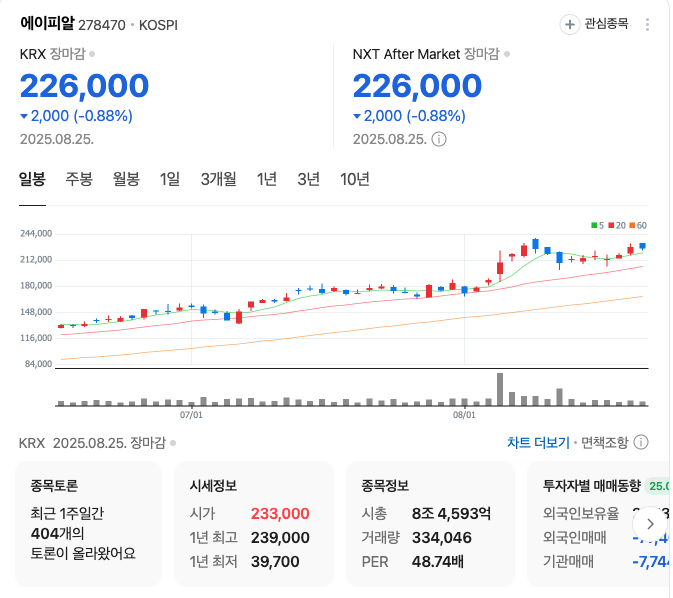Click the stock name 에이피알
The height and width of the screenshot is (598, 673).
click(x=47, y=23)
